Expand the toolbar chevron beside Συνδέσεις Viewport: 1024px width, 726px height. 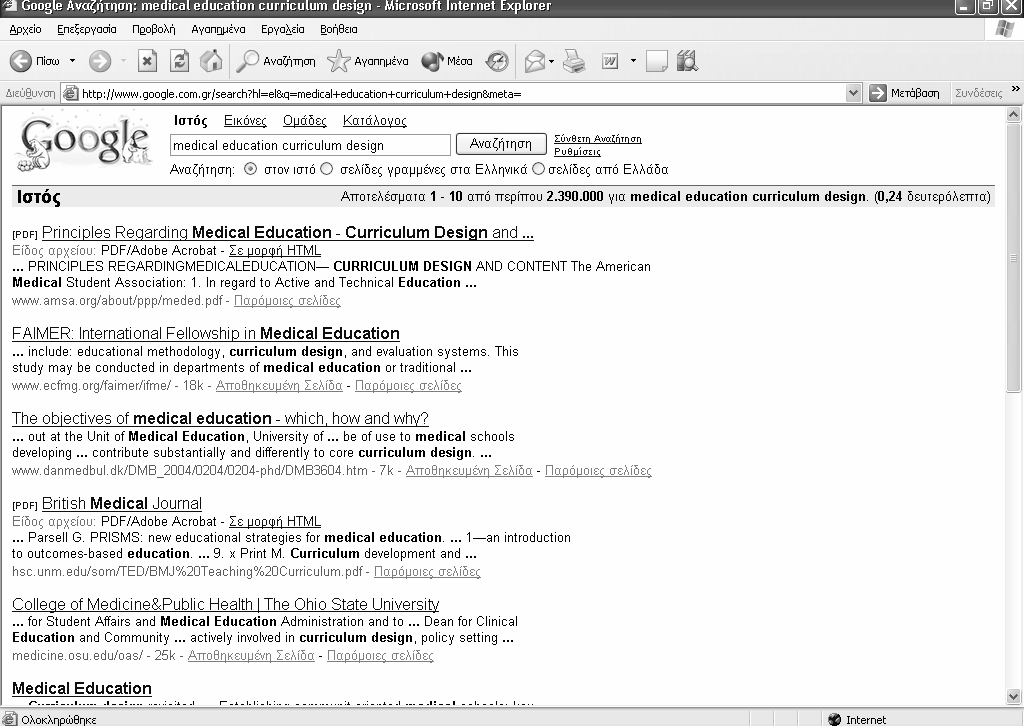pos(1015,89)
